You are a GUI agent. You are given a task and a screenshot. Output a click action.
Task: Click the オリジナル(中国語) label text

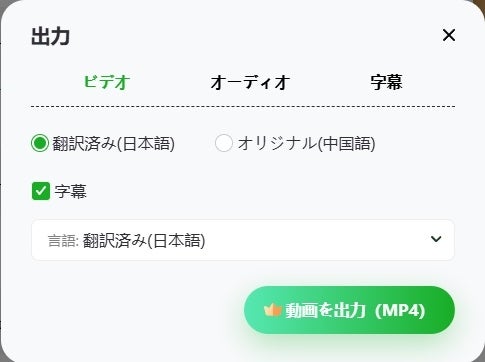[307, 144]
